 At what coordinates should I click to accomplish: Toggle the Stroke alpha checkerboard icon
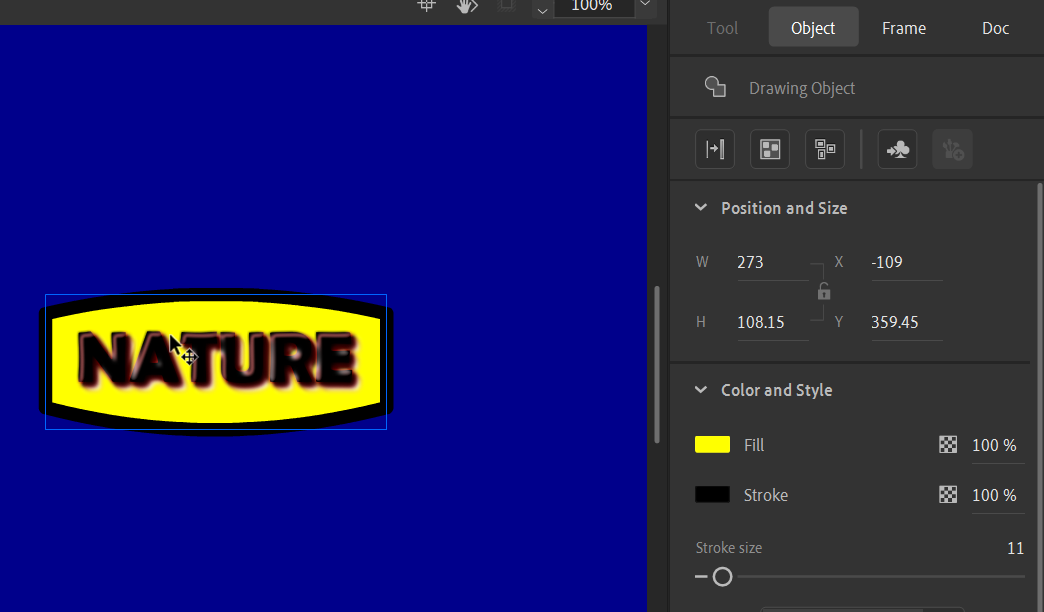point(947,494)
